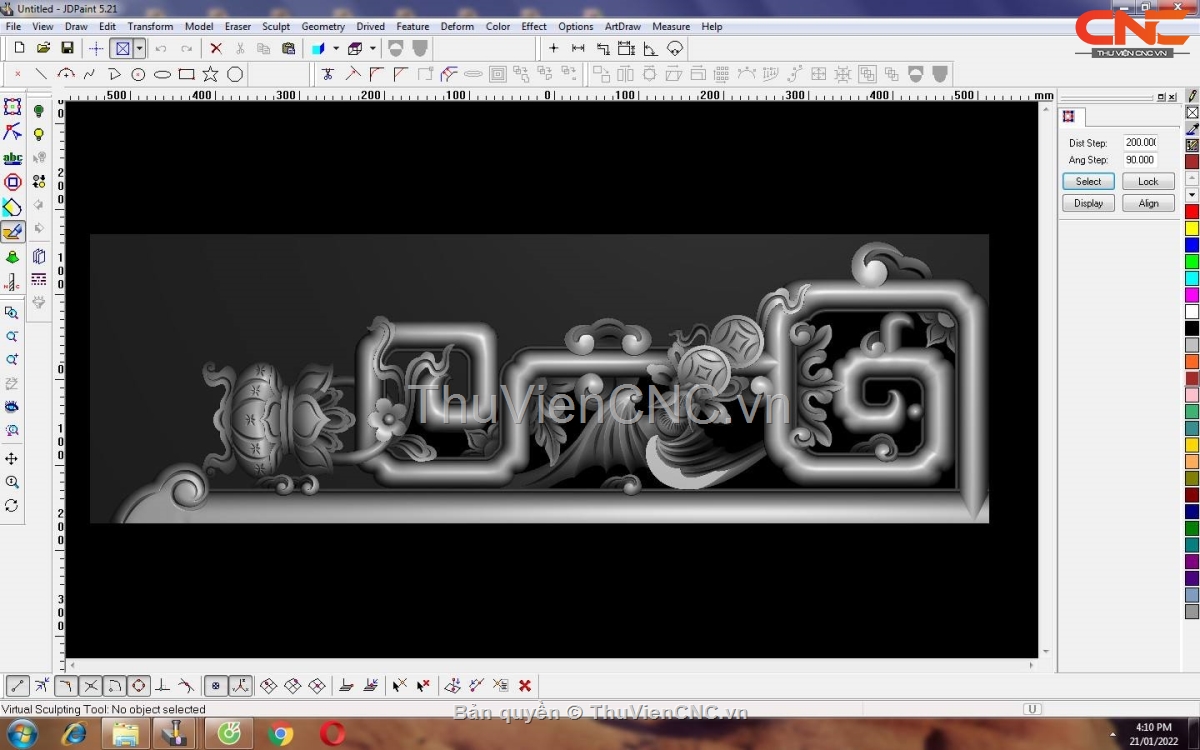Click the Open folder icon

pyautogui.click(x=43, y=48)
